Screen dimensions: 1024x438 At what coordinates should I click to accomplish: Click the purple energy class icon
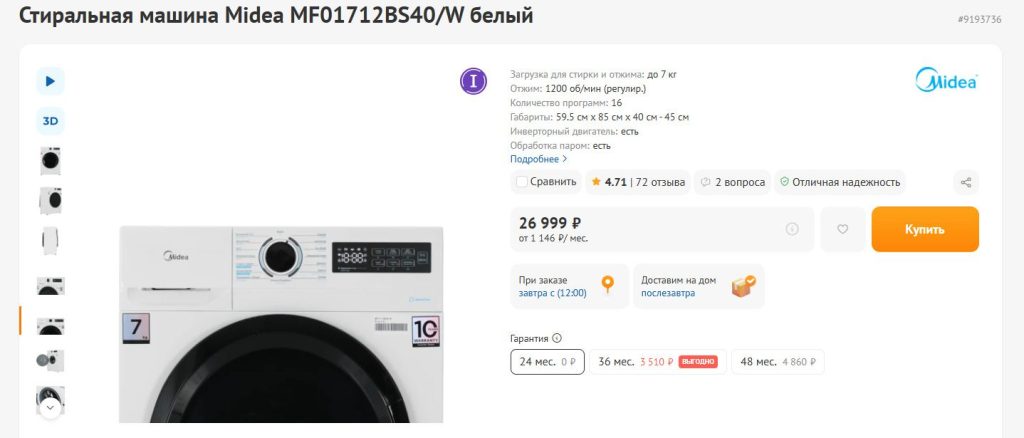pos(473,82)
